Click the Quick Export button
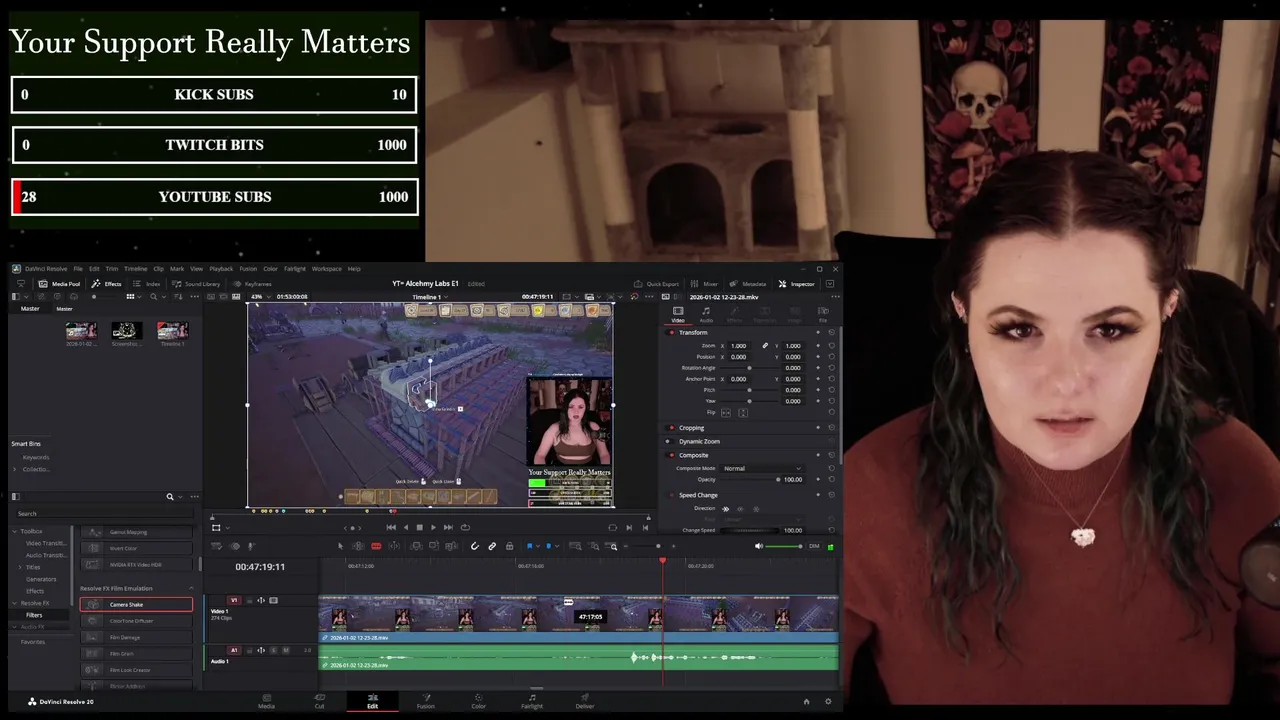This screenshot has height=720, width=1280. pyautogui.click(x=656, y=284)
